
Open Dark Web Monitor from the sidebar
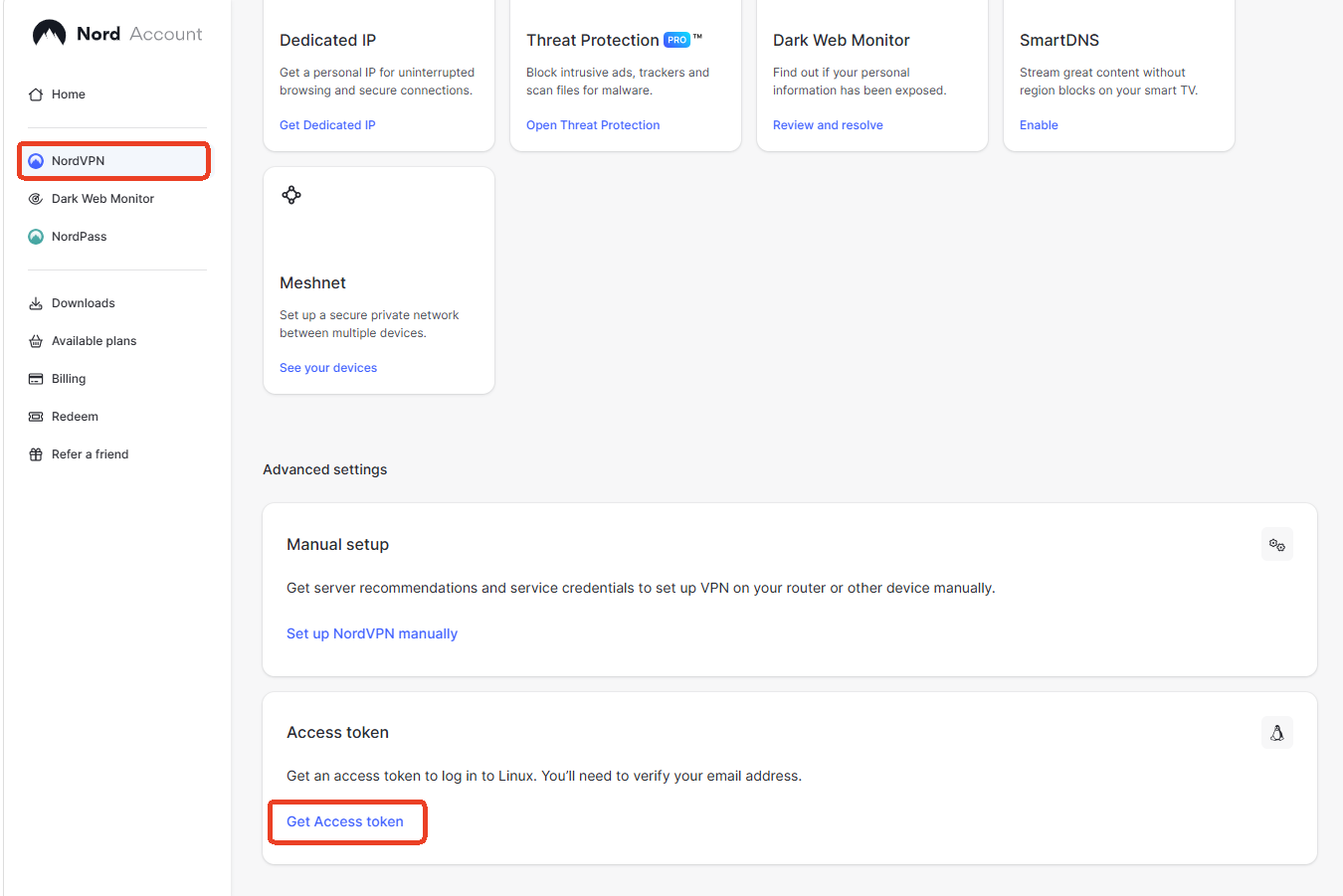pyautogui.click(x=102, y=198)
